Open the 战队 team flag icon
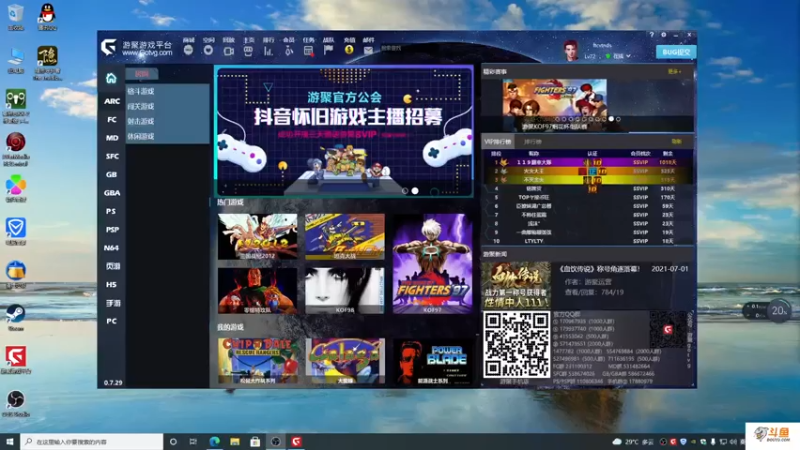The image size is (800, 450). click(328, 50)
